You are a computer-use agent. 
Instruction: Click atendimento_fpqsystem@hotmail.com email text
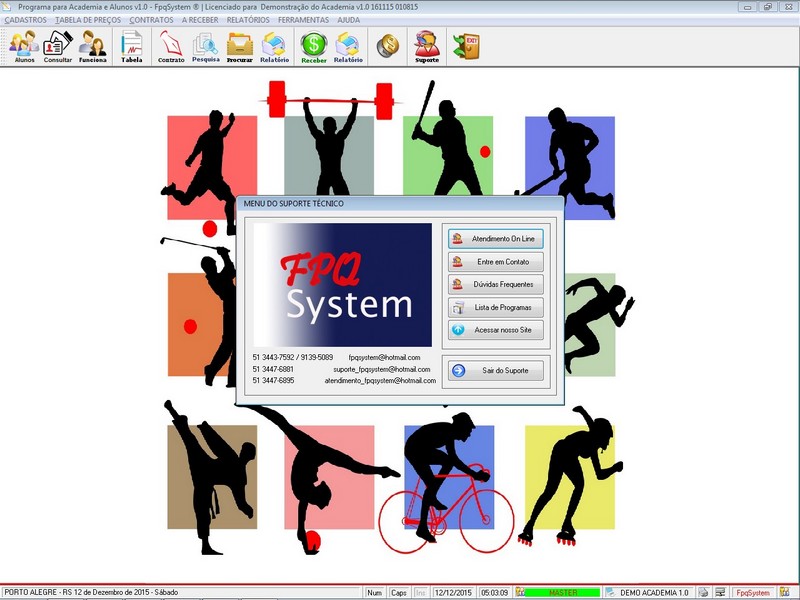tap(380, 381)
